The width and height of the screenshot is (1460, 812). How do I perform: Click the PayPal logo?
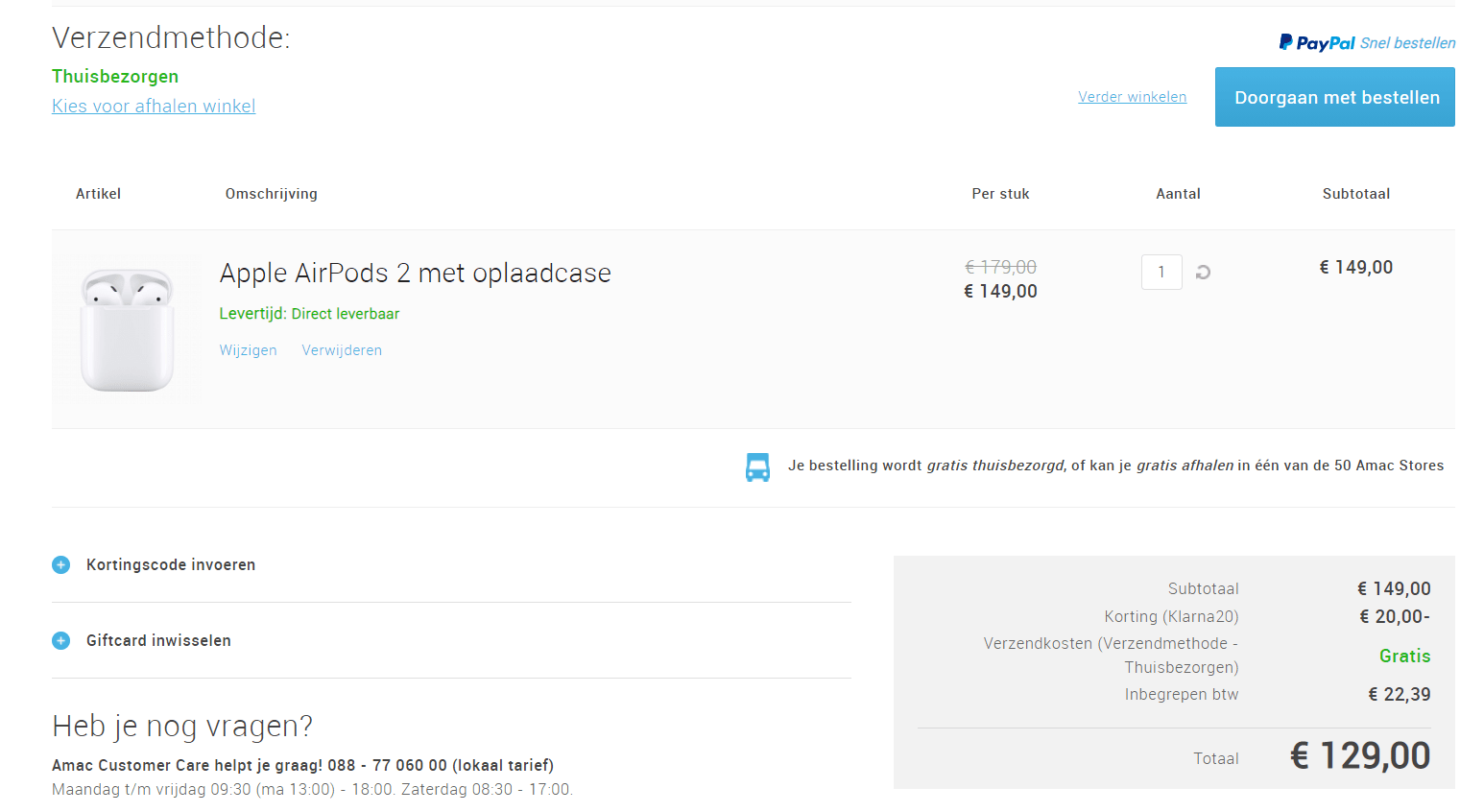coord(1317,42)
